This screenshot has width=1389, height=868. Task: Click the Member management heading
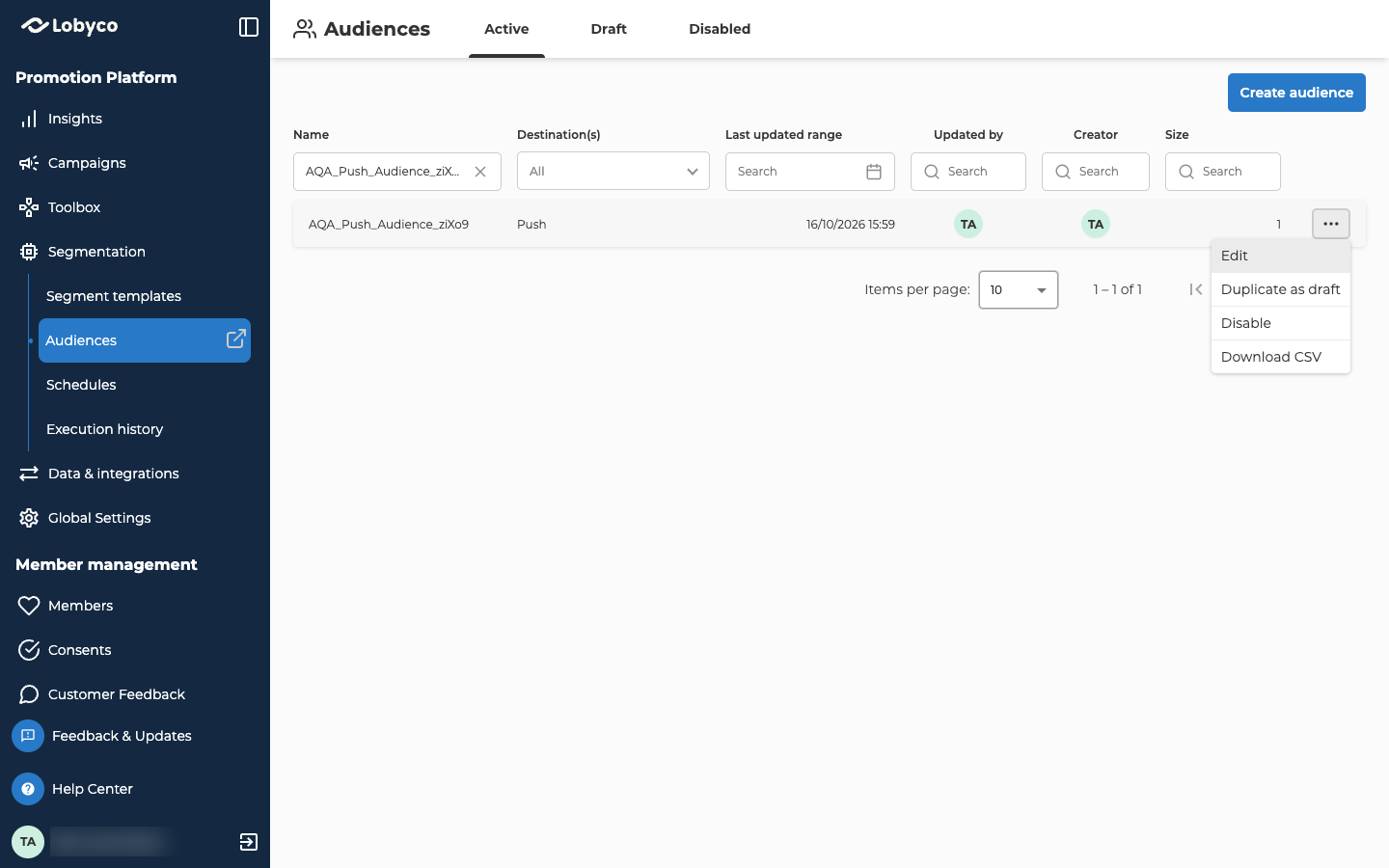(106, 564)
